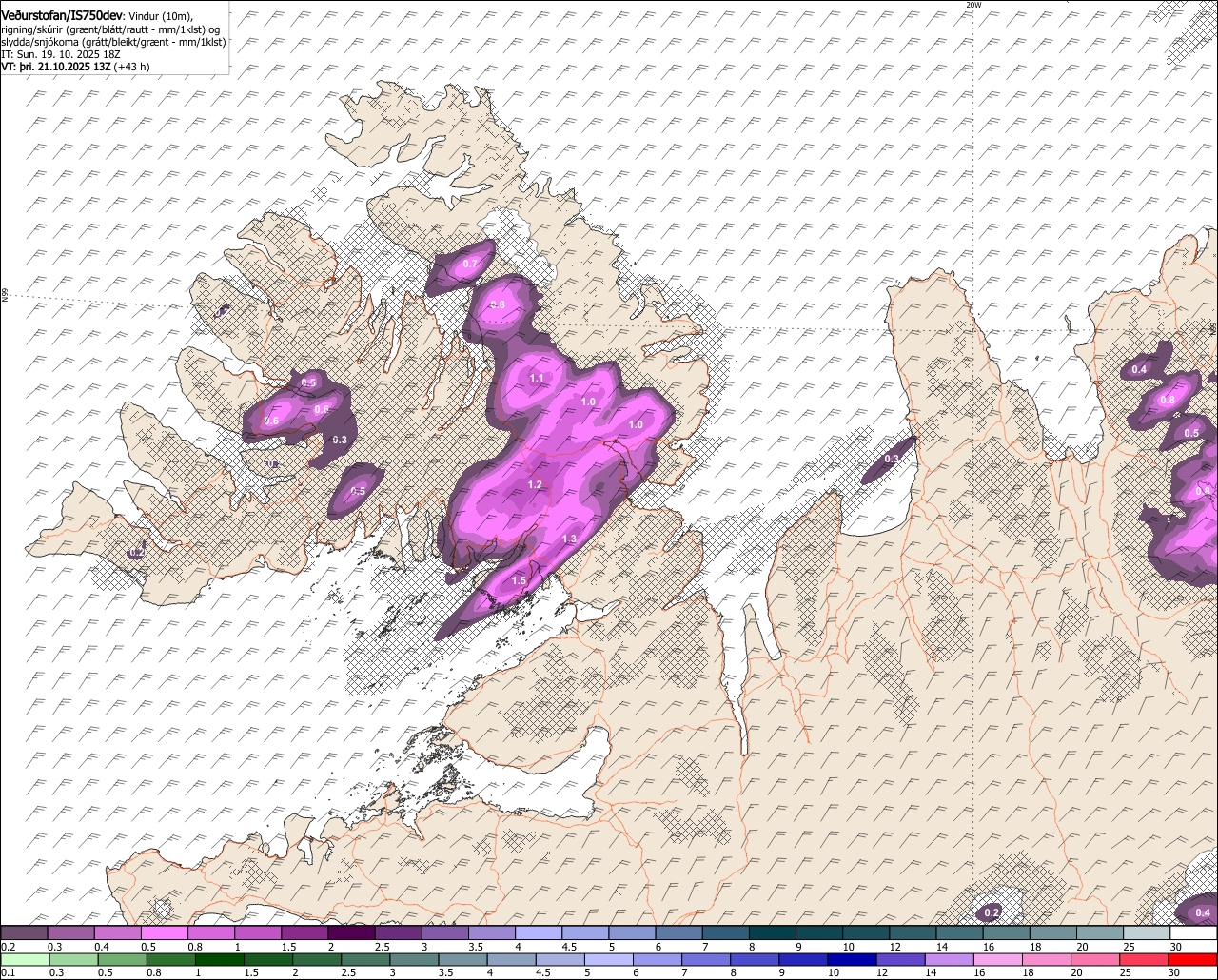Click the 1.5 snowfall value label
1218x980 pixels.
pyautogui.click(x=519, y=580)
